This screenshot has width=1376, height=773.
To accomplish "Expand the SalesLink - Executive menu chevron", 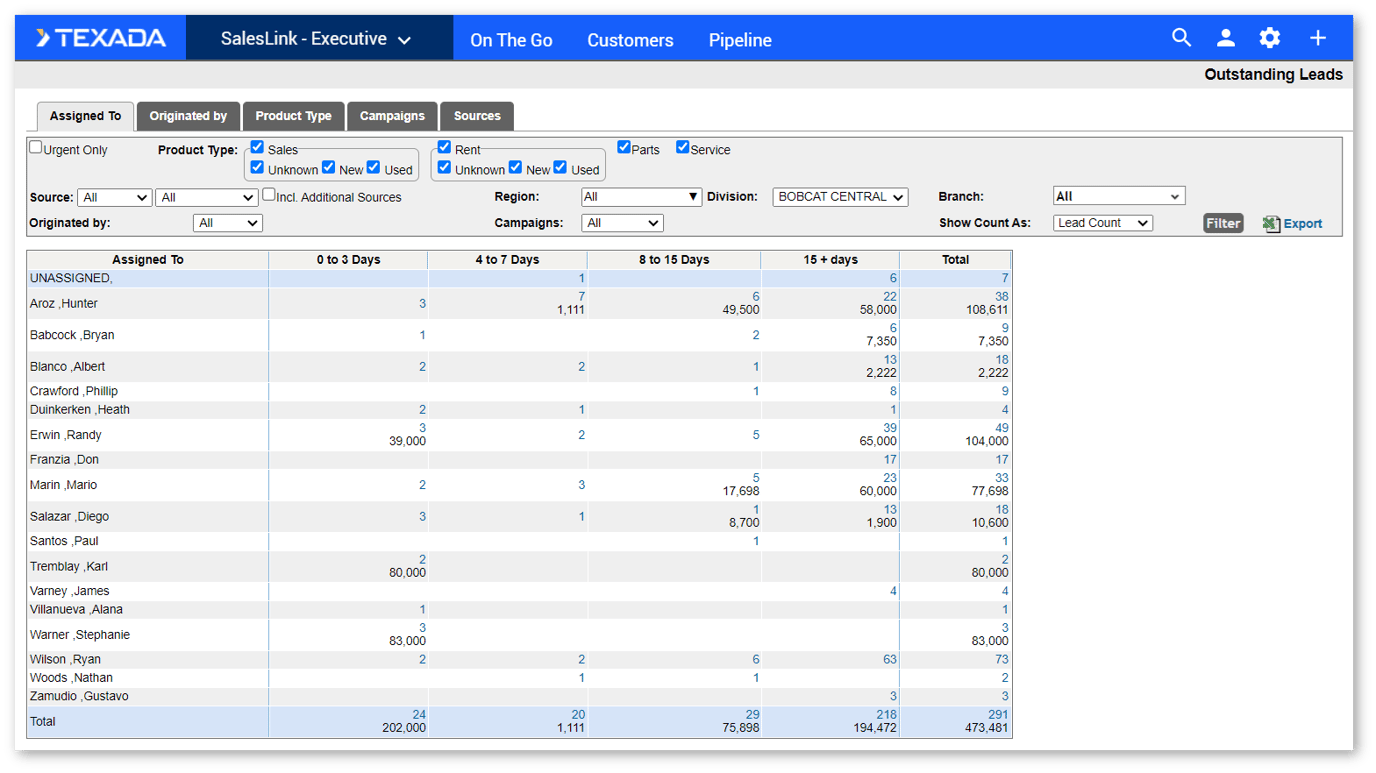I will pos(404,39).
